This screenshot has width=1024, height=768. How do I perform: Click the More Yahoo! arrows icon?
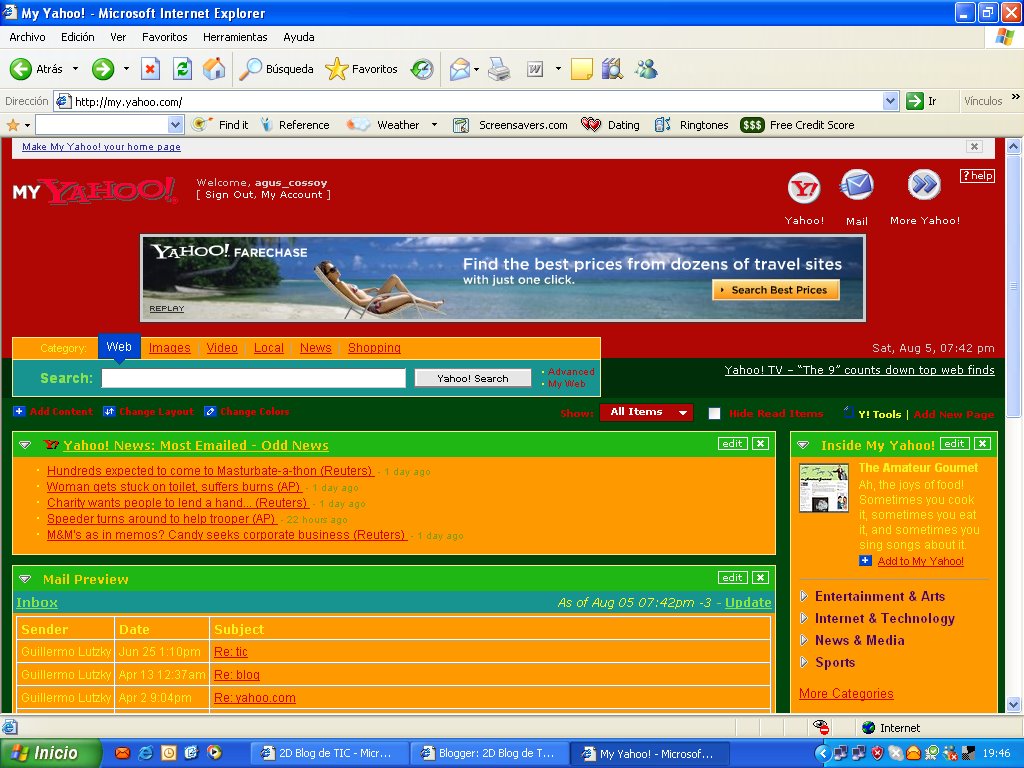924,185
